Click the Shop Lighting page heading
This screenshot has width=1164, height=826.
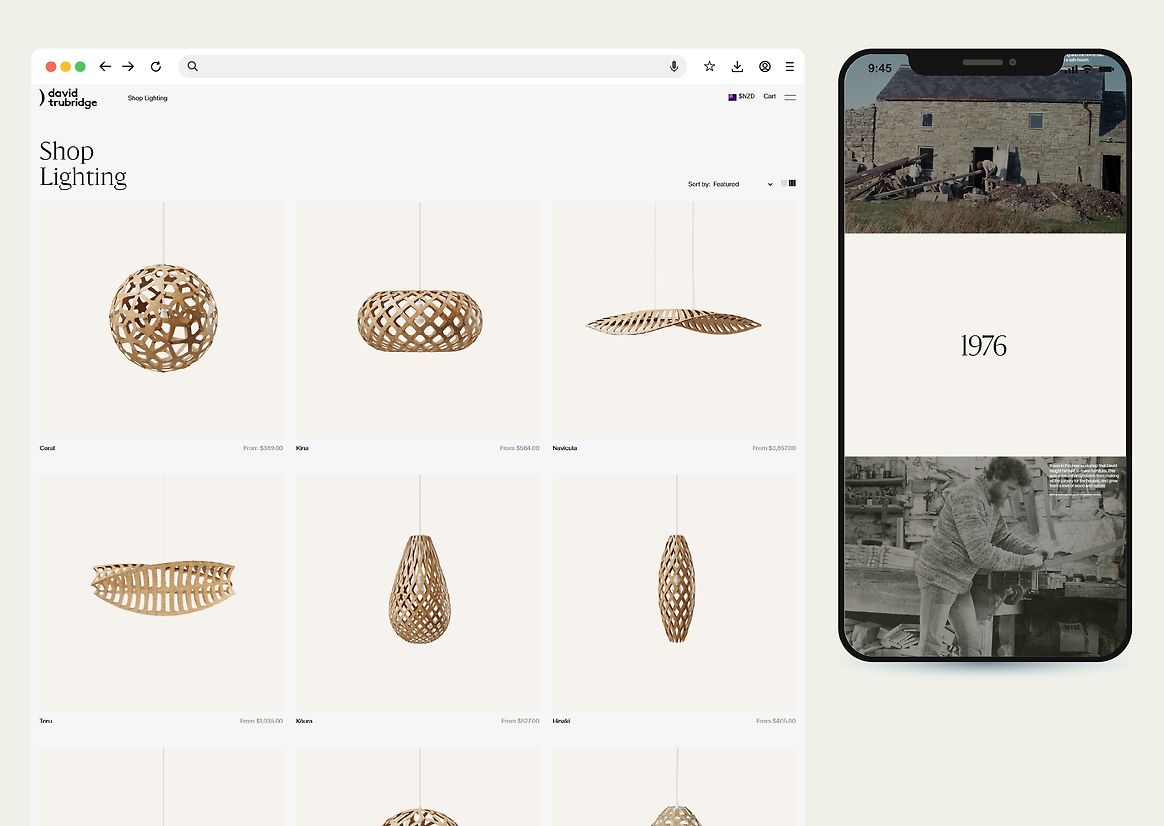[83, 164]
